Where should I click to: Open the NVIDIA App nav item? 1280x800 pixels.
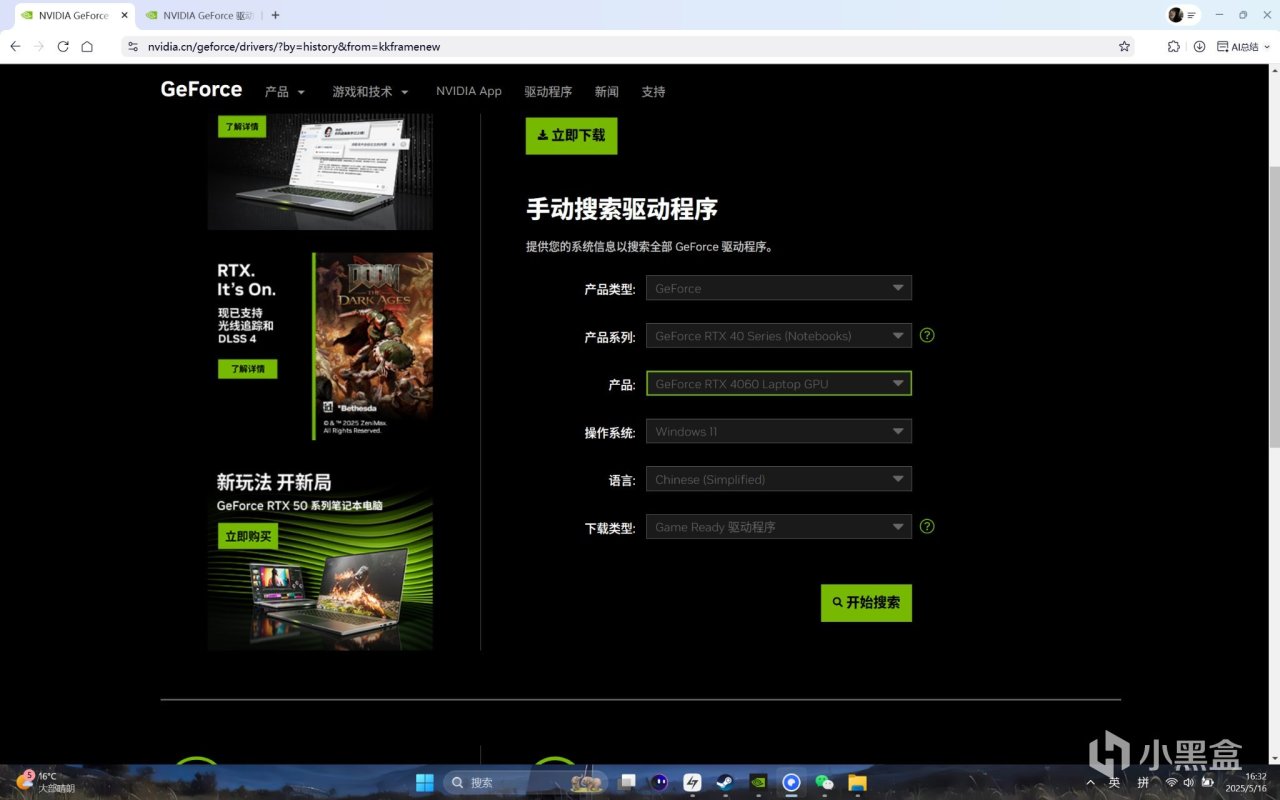point(469,91)
